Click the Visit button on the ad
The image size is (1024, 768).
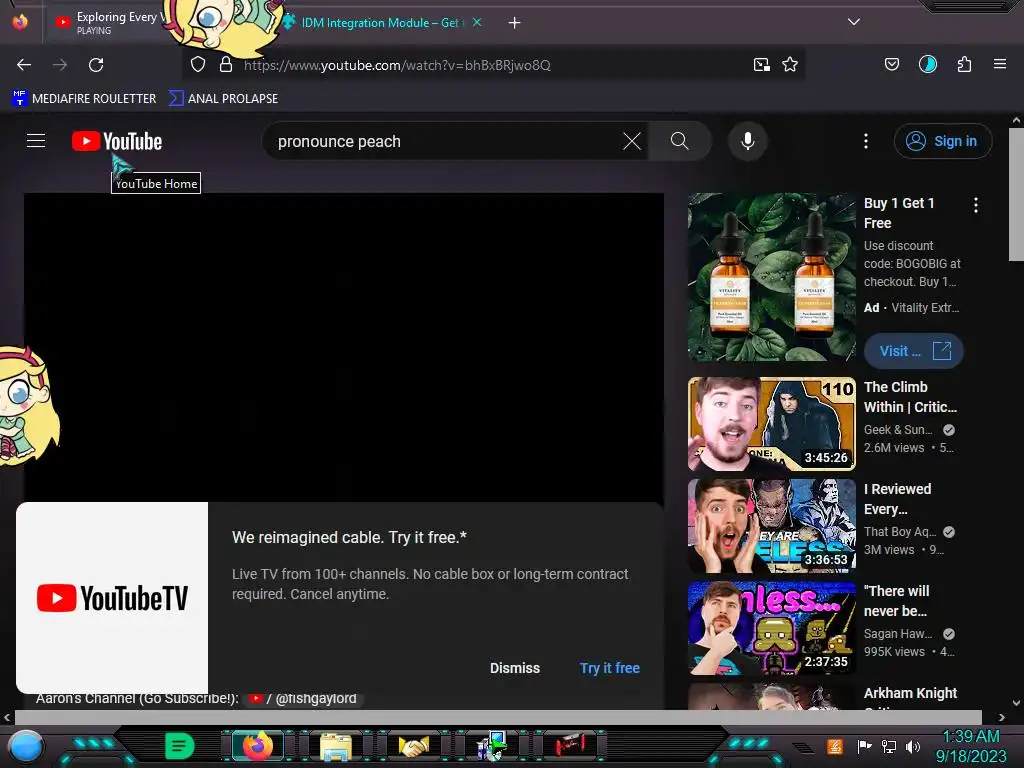(914, 351)
